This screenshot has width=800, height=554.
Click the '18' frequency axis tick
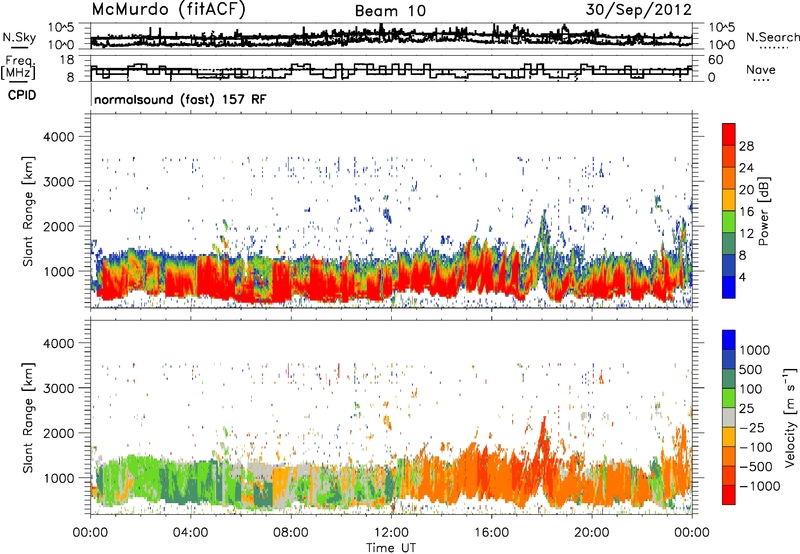tap(67, 60)
